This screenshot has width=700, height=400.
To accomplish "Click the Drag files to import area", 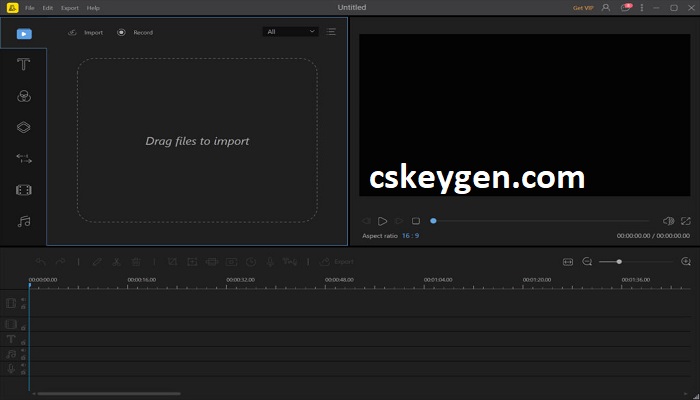I will [x=197, y=140].
